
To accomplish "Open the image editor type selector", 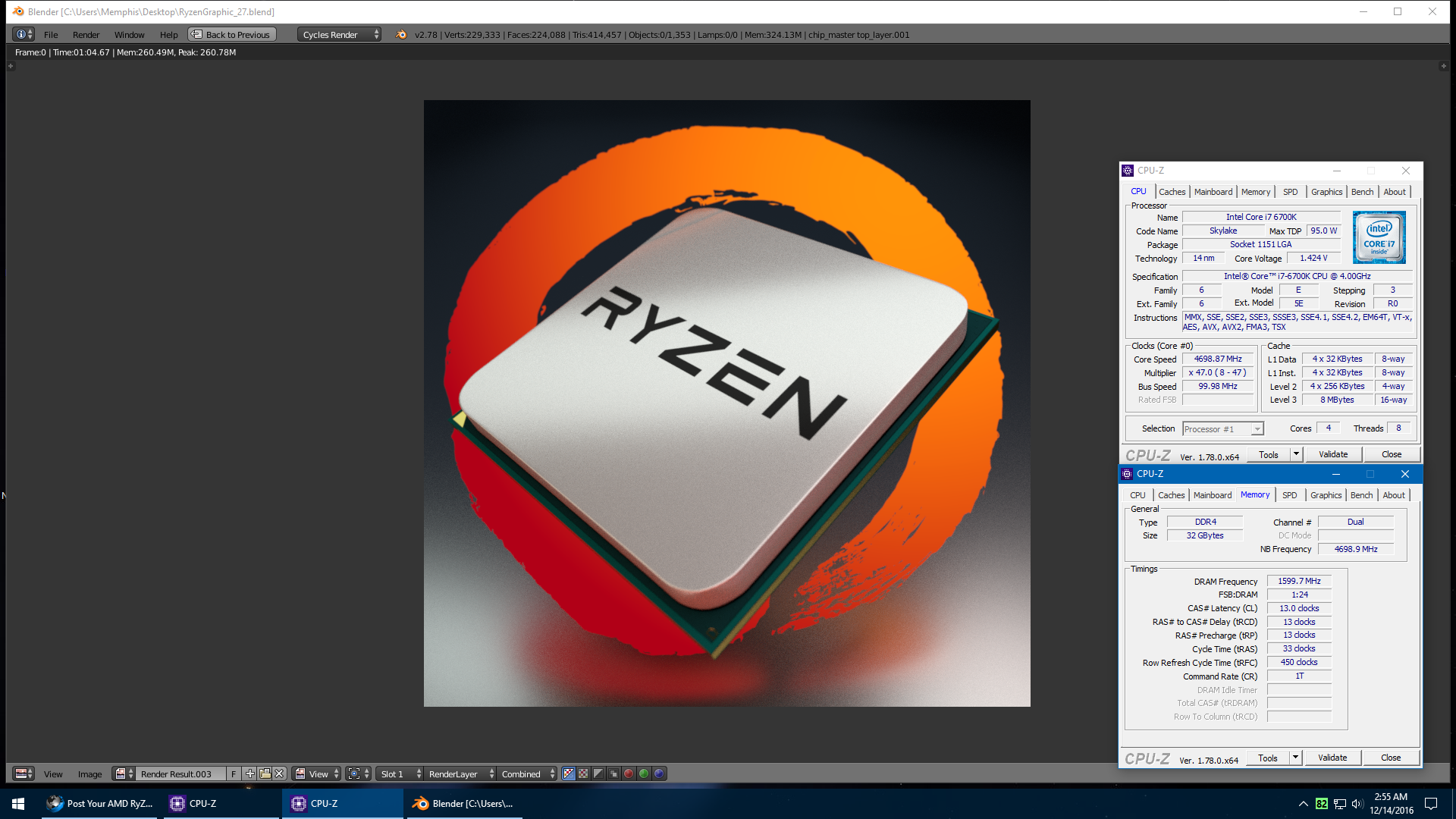I will coord(24,773).
